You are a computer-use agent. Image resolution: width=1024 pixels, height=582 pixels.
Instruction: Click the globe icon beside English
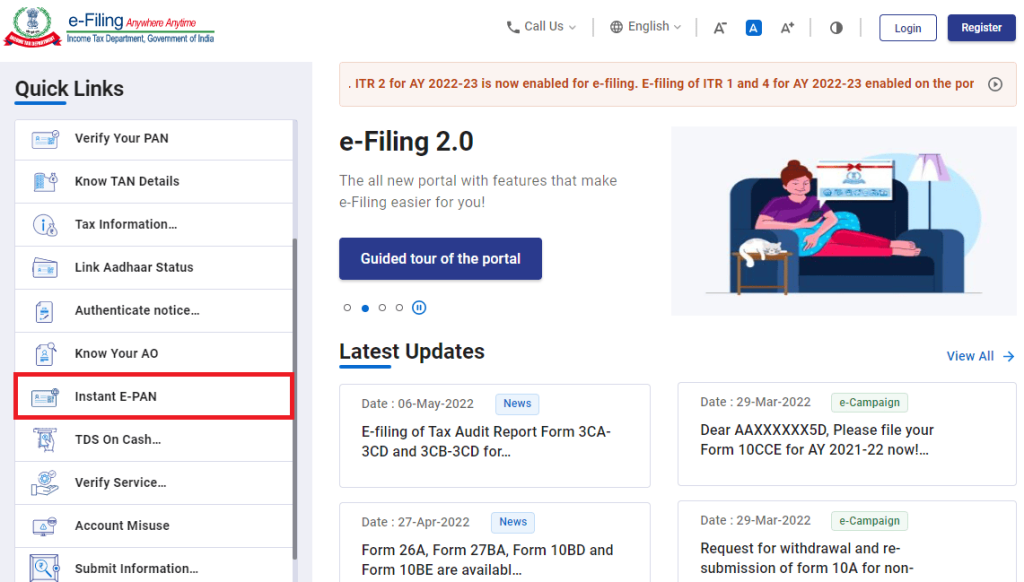[616, 27]
